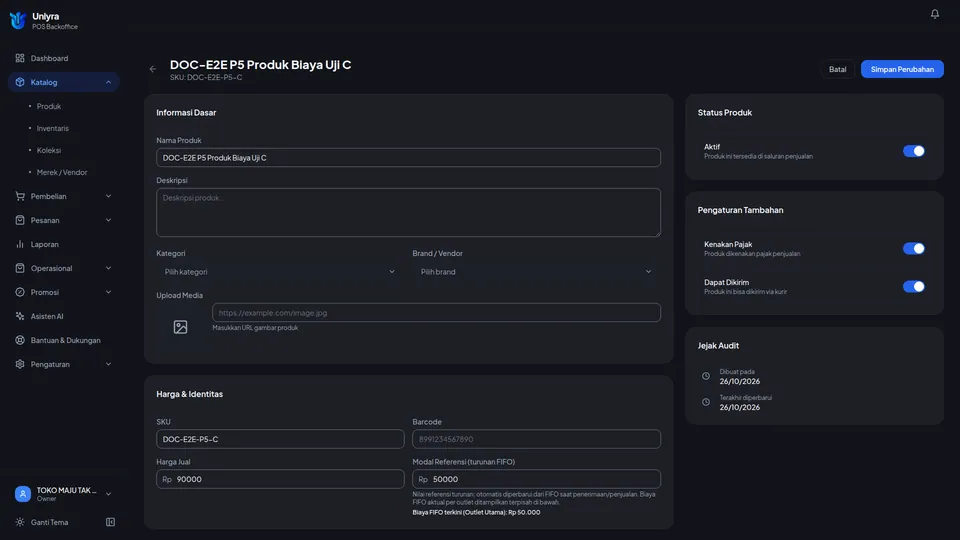Open Bantuan & Dukungan from the sidebar

64,340
